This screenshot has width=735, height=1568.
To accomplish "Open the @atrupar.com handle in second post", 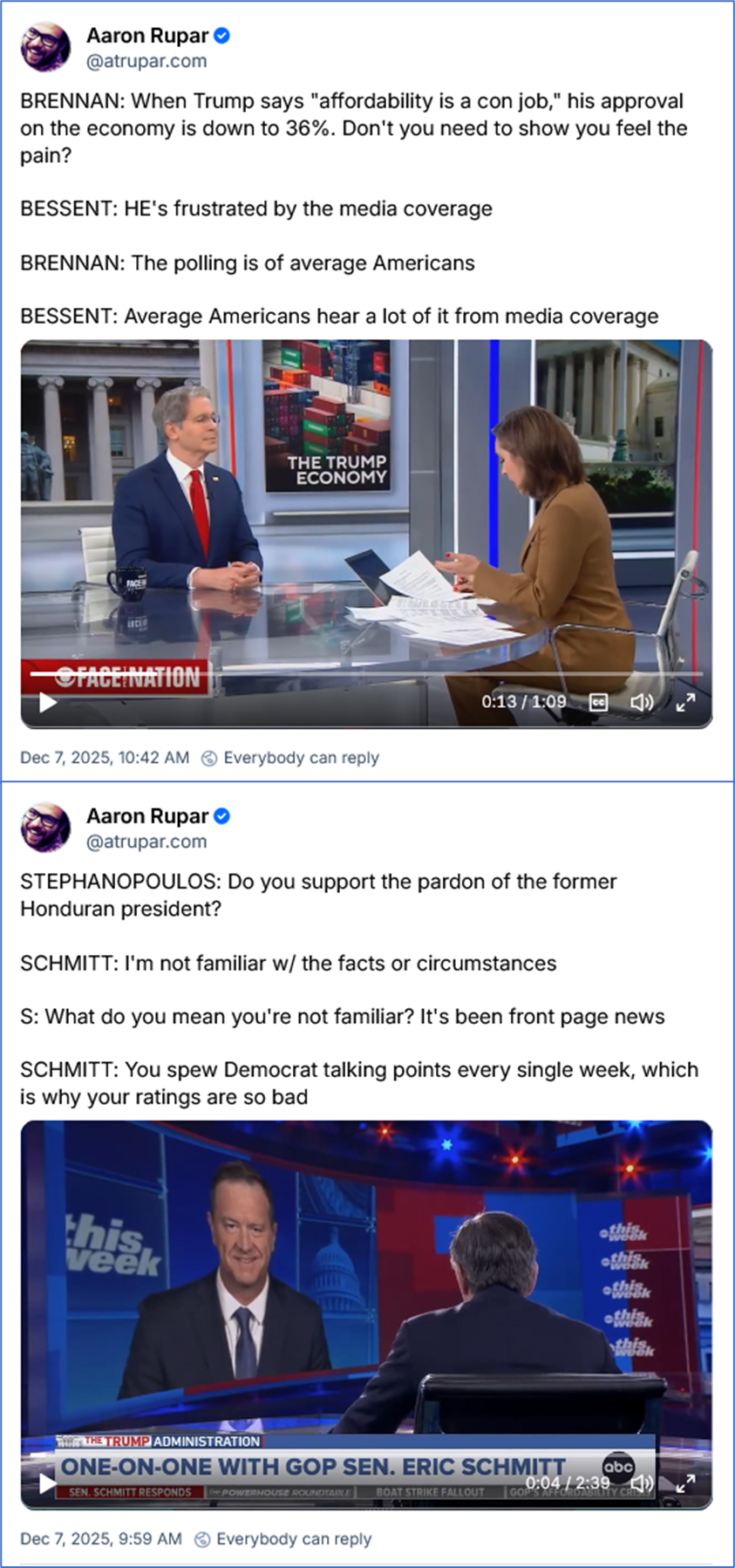I will [146, 842].
